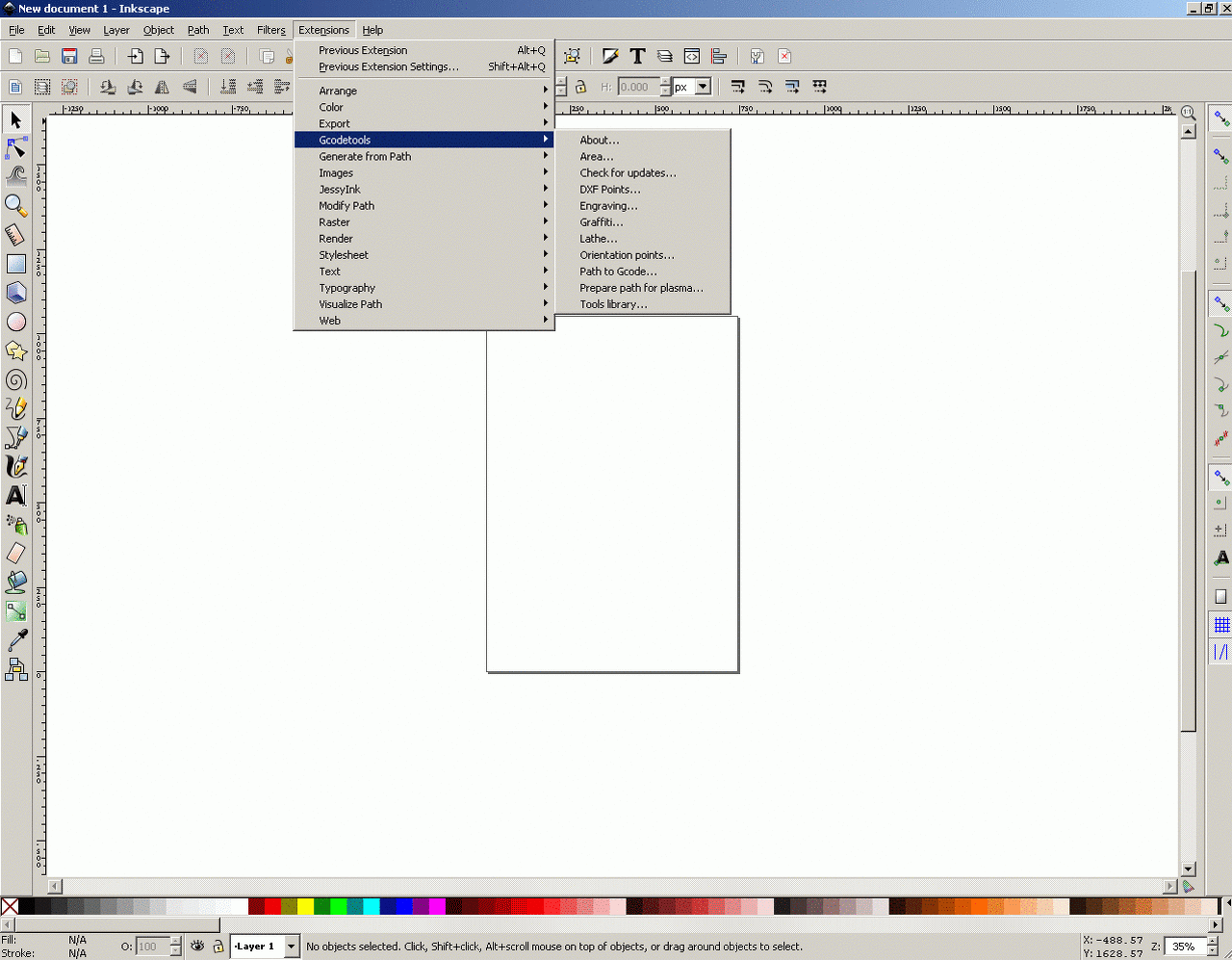Image resolution: width=1232 pixels, height=960 pixels.
Task: Select the Paint Bucket fill tool
Action: pyautogui.click(x=15, y=582)
